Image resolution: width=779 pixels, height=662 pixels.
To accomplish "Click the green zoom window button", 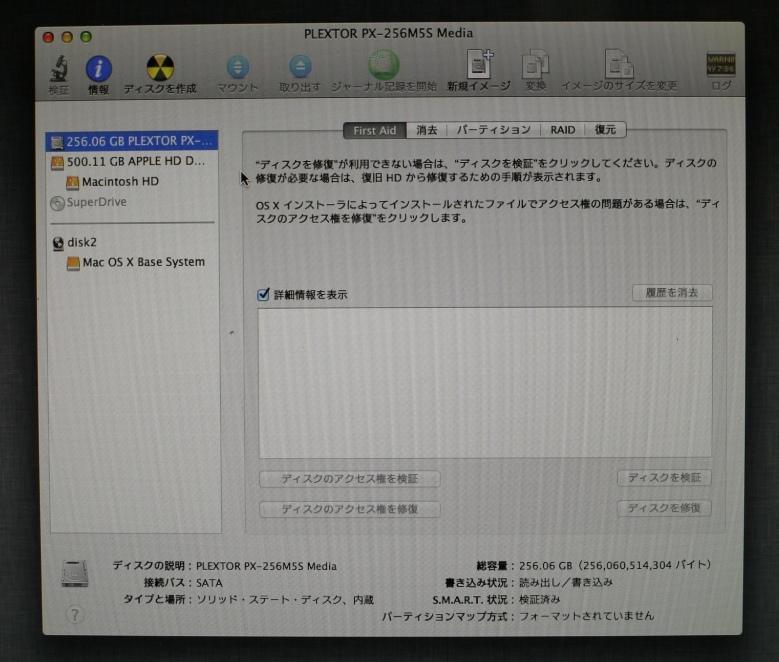I will pyautogui.click(x=86, y=37).
